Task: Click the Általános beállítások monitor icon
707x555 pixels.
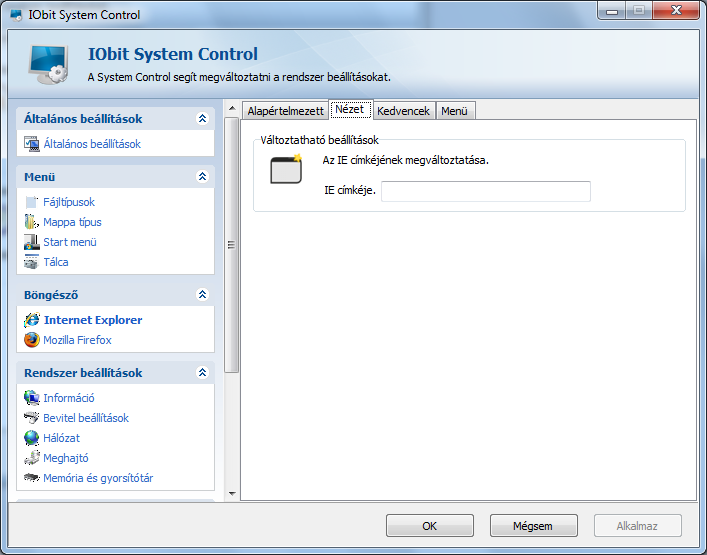Action: pos(32,144)
